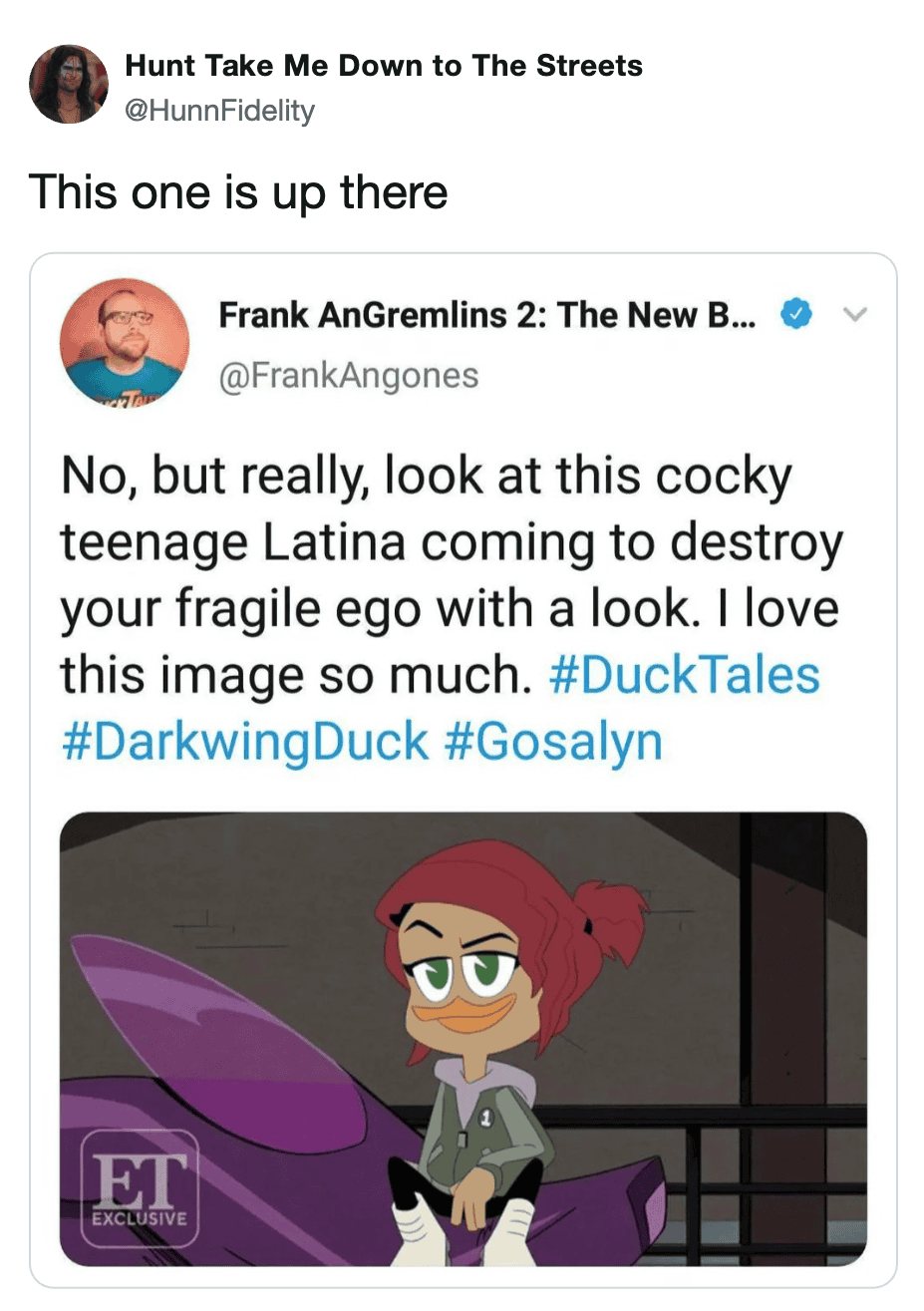The image size is (924, 1311).
Task: Click the "This one is up there" tweet text
Action: click(238, 191)
